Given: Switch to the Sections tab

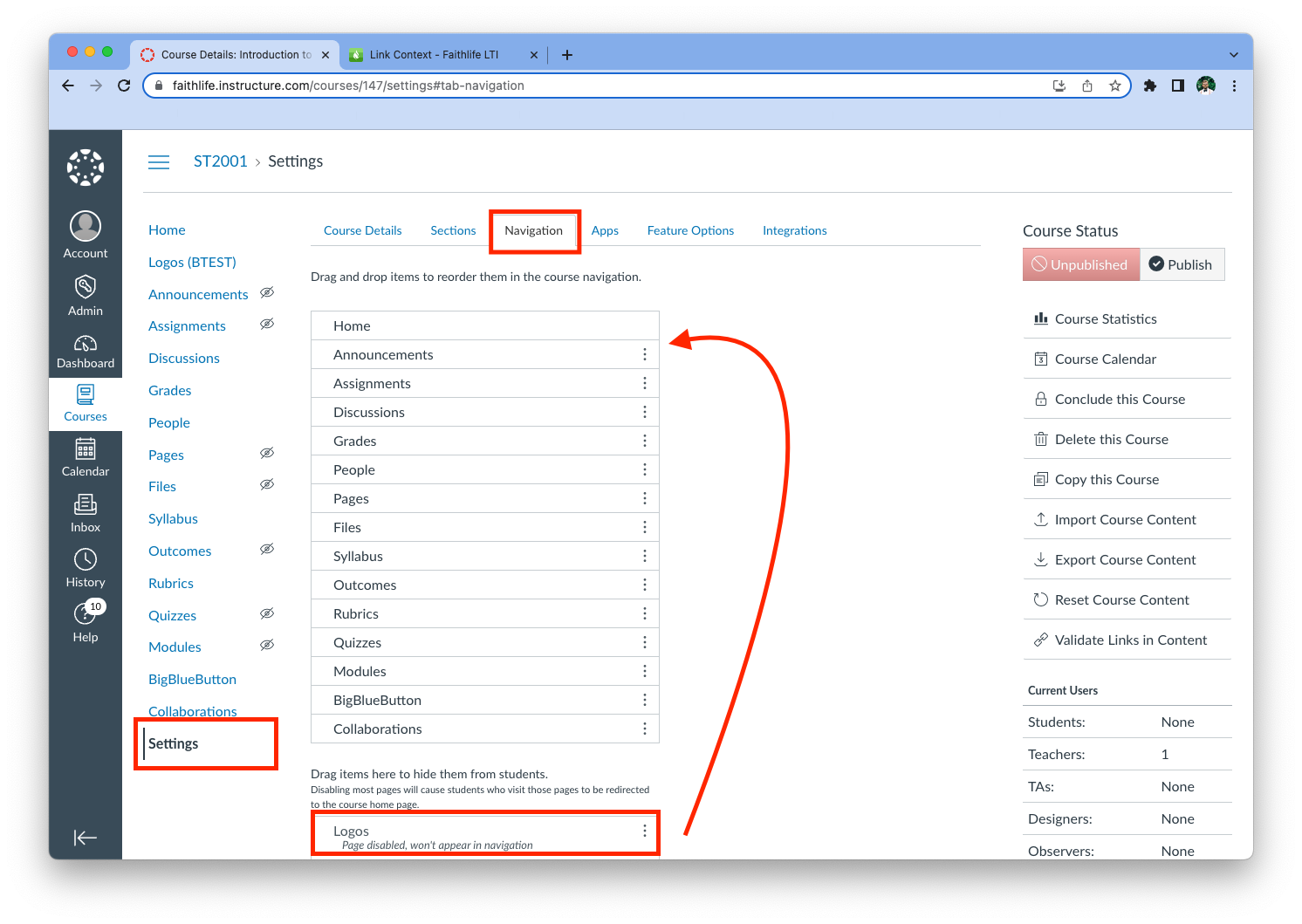Looking at the screenshot, I should 453,230.
